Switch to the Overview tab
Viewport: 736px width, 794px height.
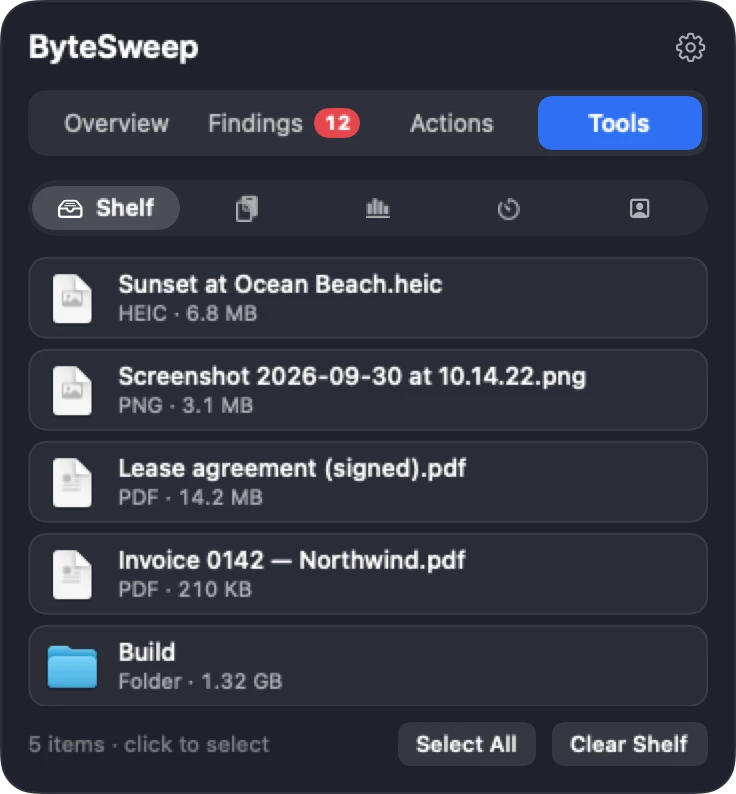click(x=117, y=124)
